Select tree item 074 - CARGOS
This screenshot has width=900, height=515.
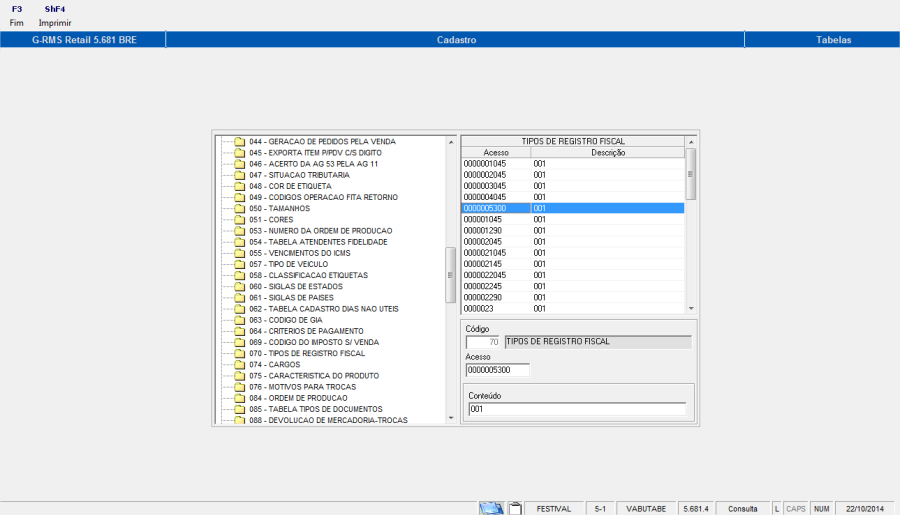click(274, 365)
